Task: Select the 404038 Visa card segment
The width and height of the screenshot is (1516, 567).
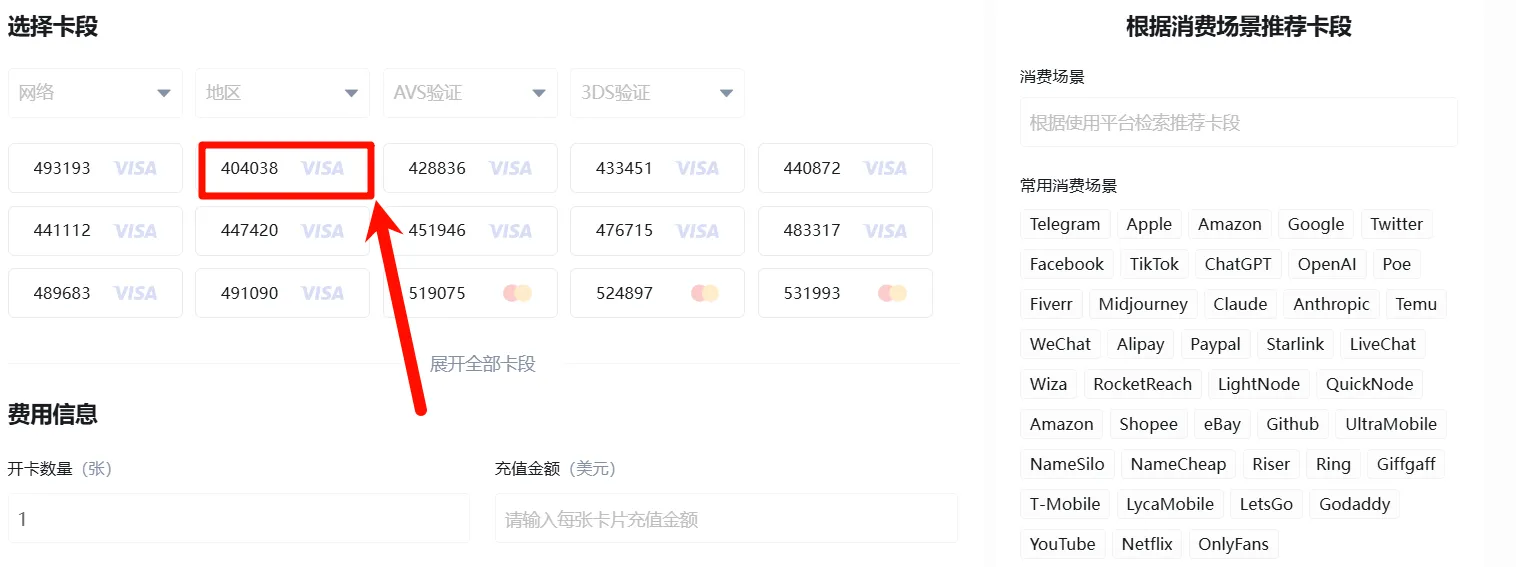Action: [x=282, y=168]
